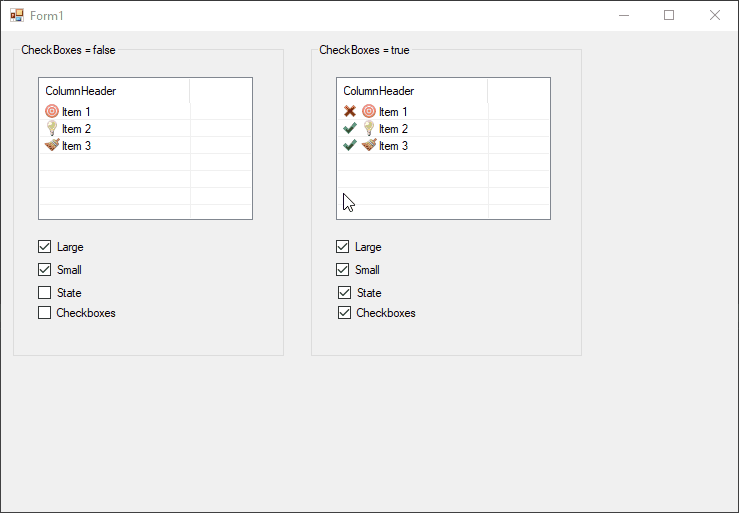Select 'Item 1' text in the left list
The image size is (739, 513).
pyautogui.click(x=76, y=112)
